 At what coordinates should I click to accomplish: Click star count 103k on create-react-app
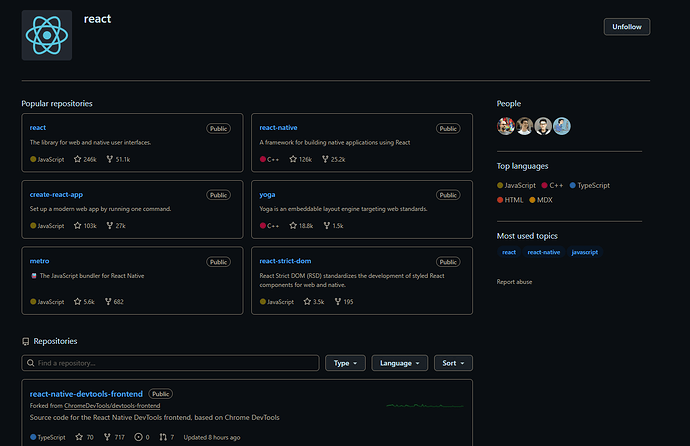(x=85, y=226)
